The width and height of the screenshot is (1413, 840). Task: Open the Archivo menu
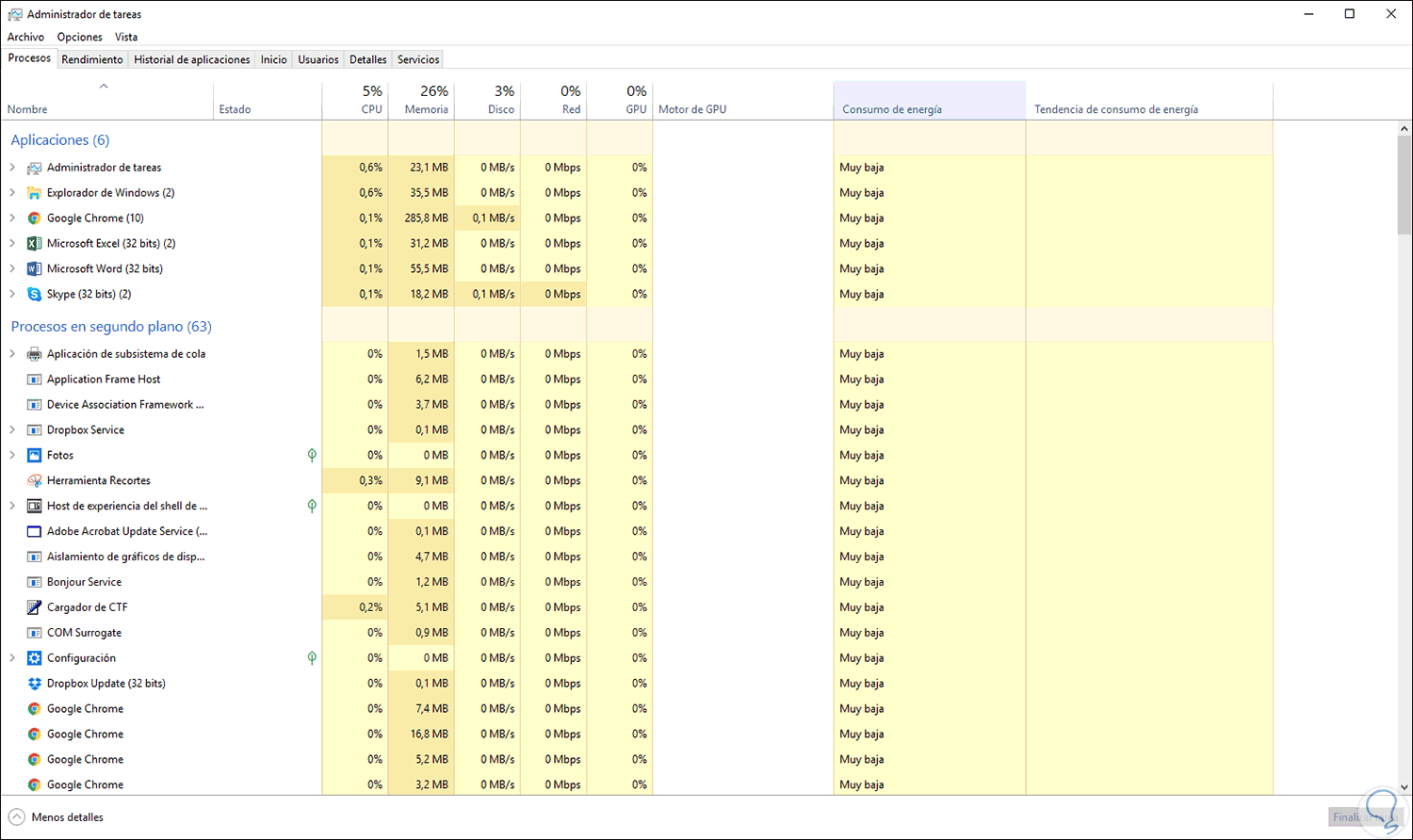(x=25, y=37)
